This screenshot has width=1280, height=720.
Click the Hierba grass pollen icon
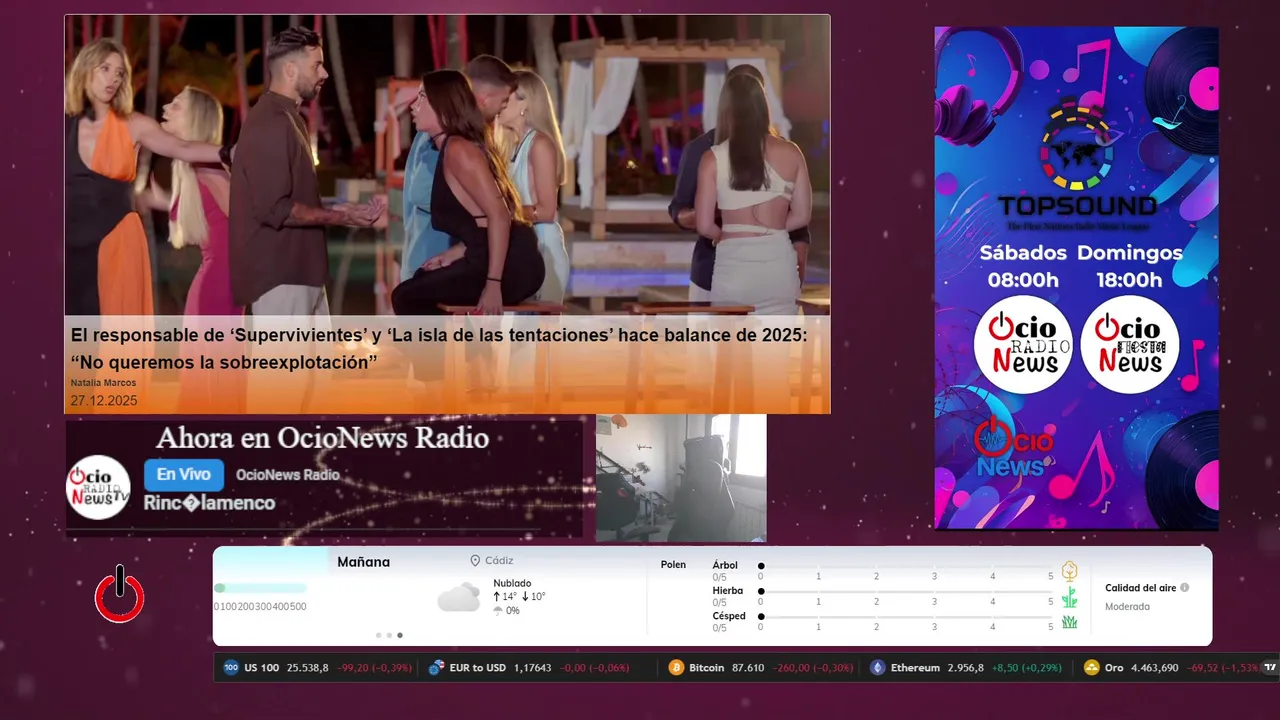tap(1069, 597)
